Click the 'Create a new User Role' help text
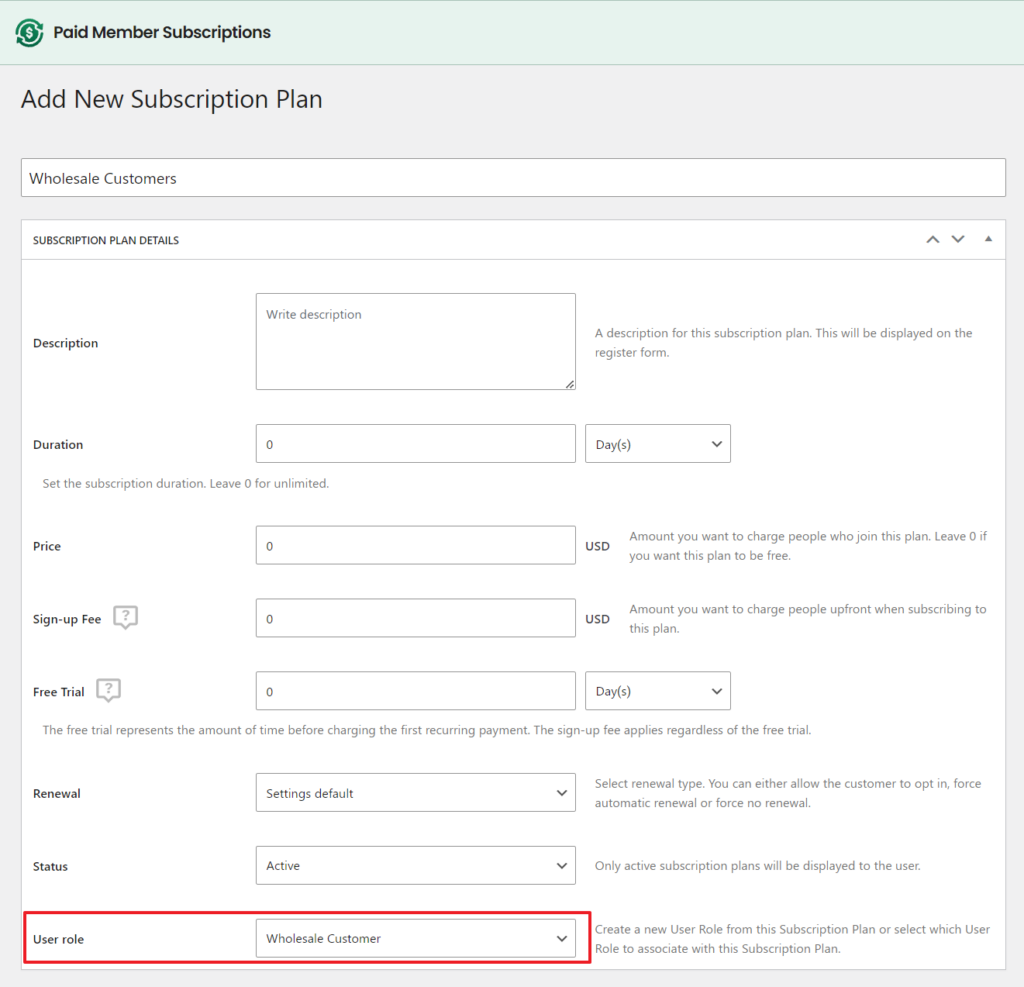 click(792, 939)
